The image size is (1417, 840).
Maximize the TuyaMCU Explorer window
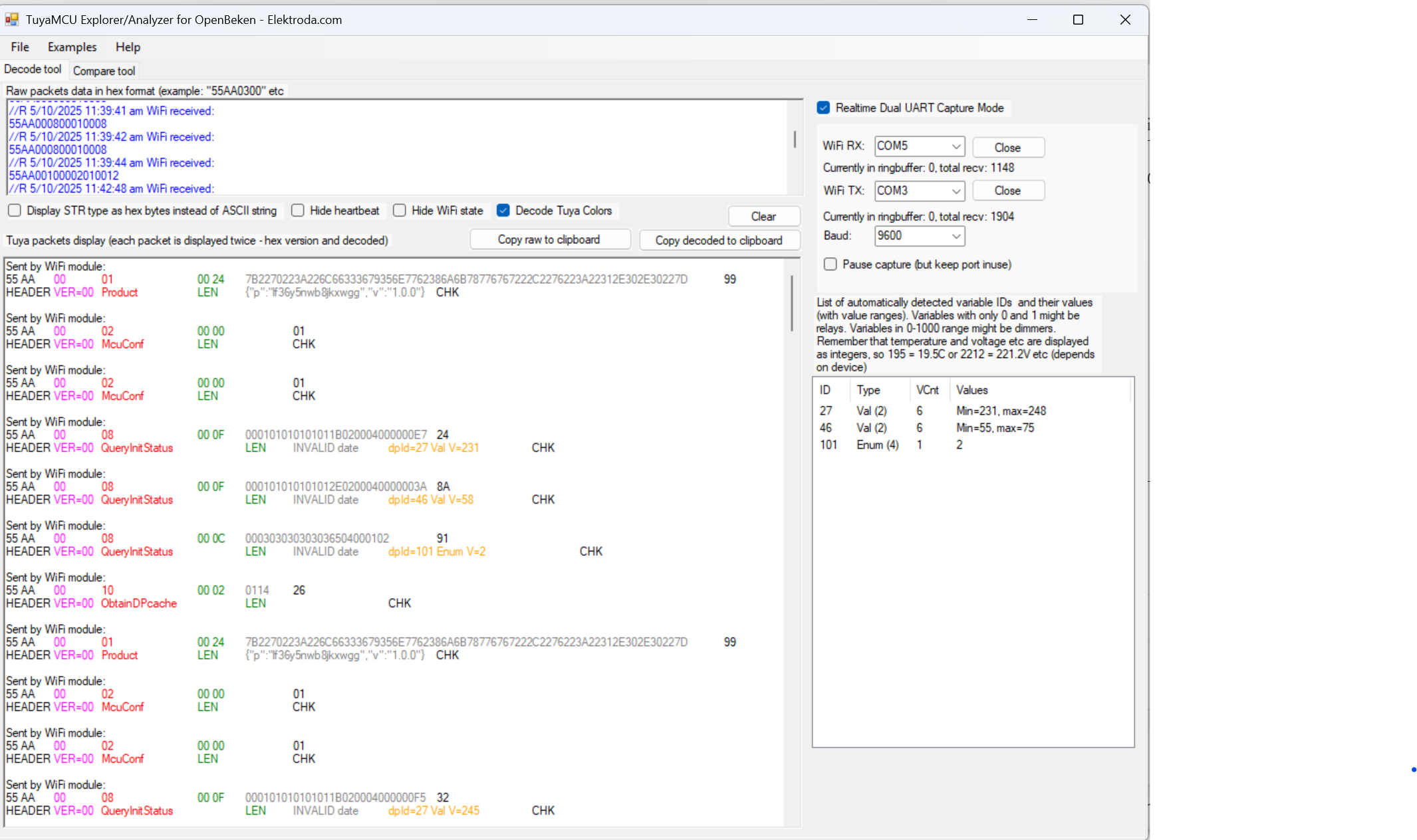tap(1078, 19)
